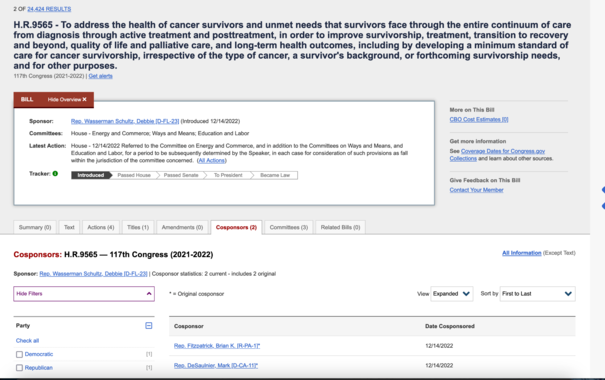Click Fitzpatrick's 12/14/2022 date cell

click(x=439, y=346)
